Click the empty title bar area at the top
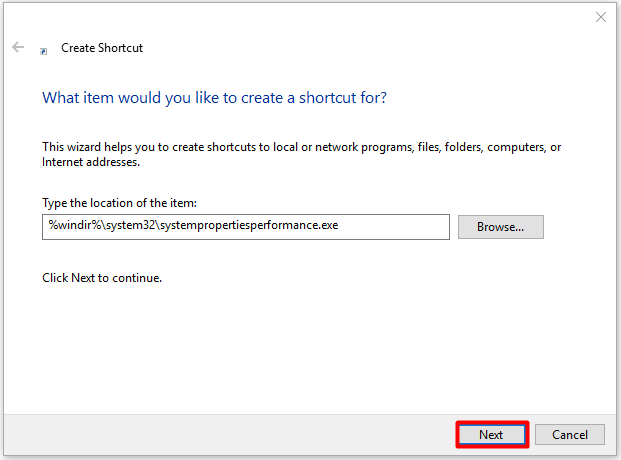Screen dimensions: 621x460 (300, 17)
